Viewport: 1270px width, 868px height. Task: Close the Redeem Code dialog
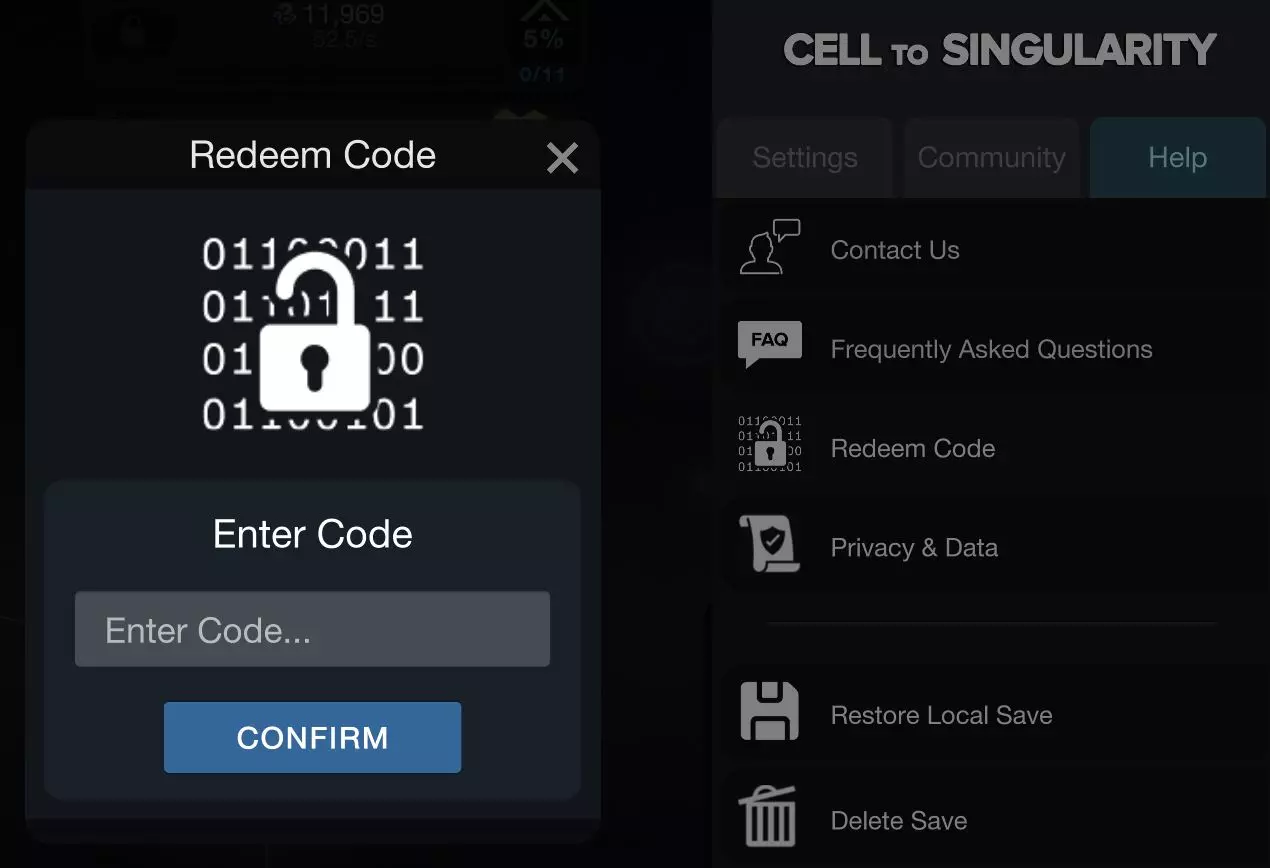click(x=562, y=157)
